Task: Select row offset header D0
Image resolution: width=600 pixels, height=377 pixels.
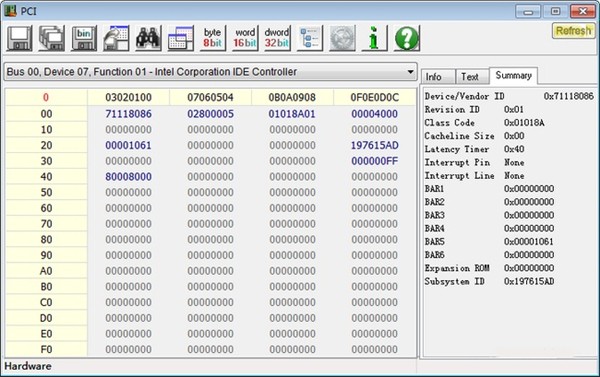Action: (46, 318)
